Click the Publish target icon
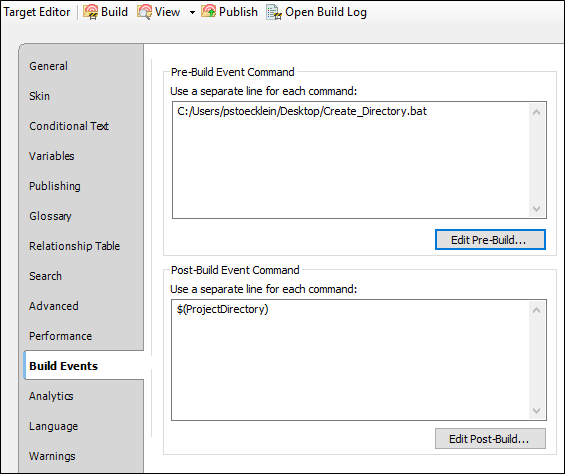The height and width of the screenshot is (474, 565). (208, 12)
